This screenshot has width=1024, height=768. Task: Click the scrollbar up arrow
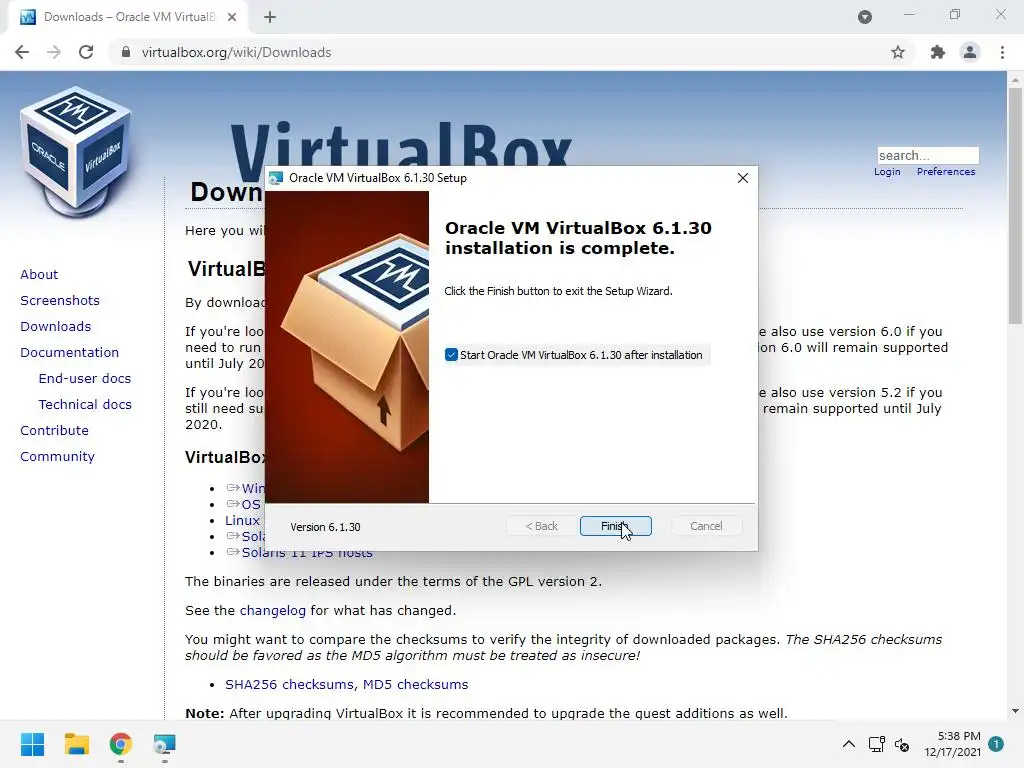coord(1015,80)
